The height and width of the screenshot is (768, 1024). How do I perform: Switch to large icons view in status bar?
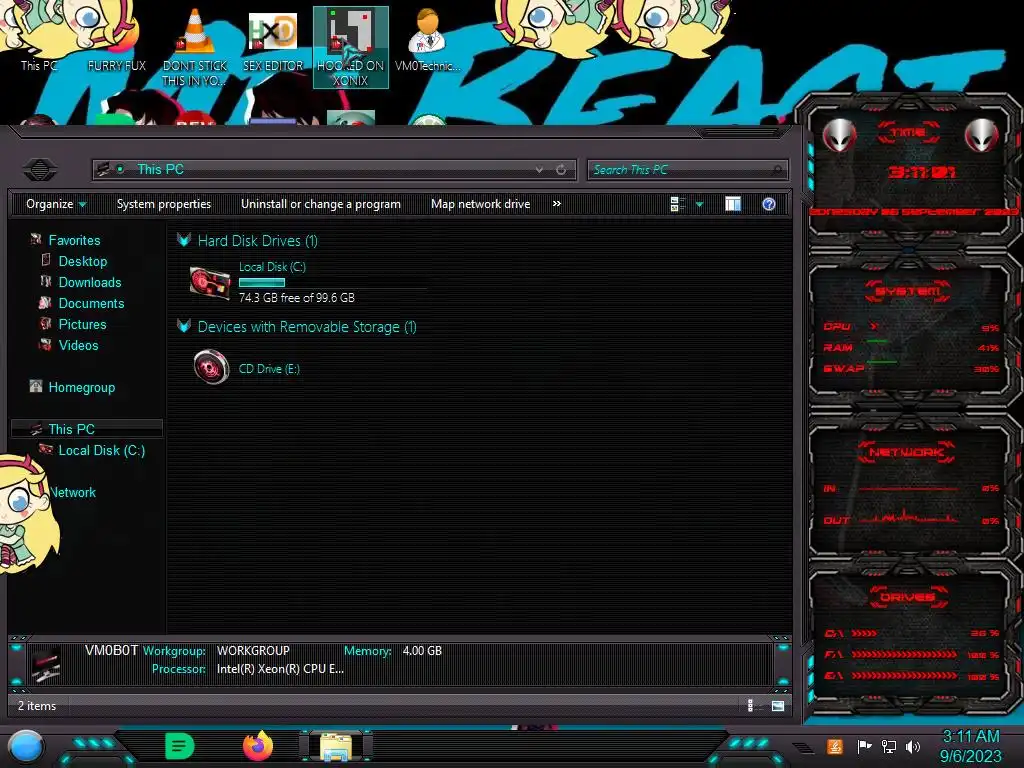pyautogui.click(x=778, y=705)
